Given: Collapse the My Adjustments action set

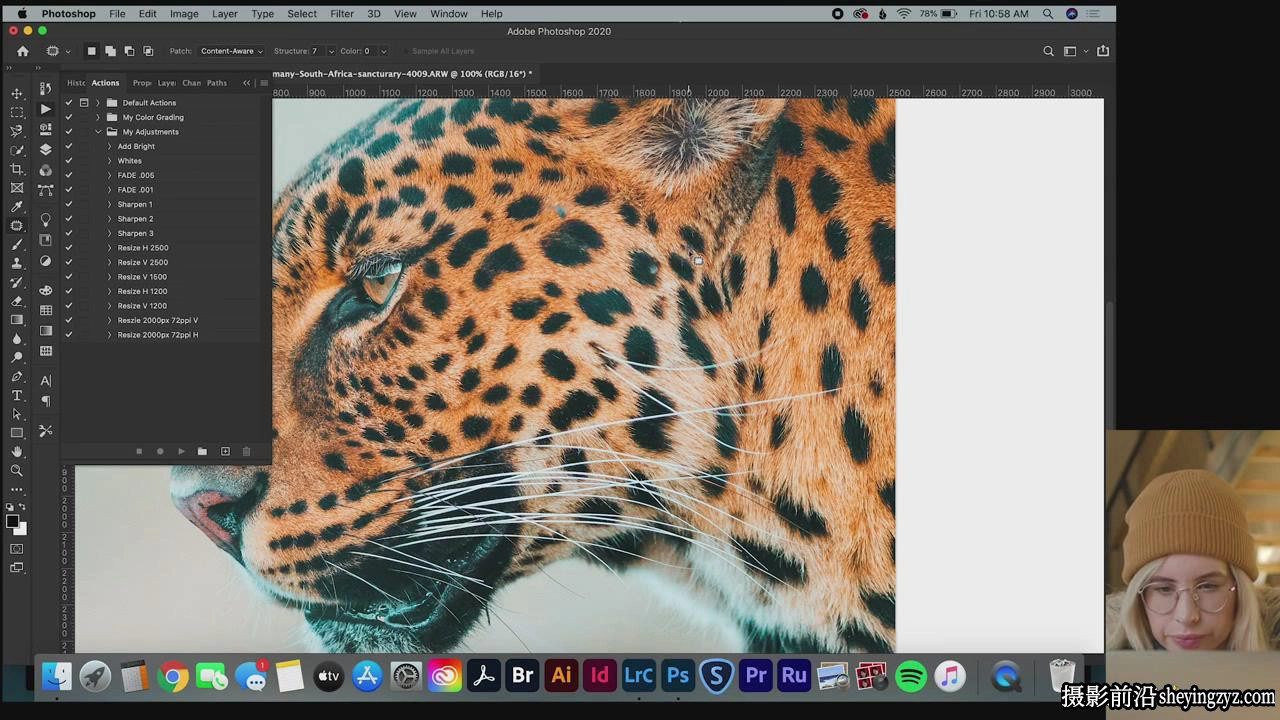Looking at the screenshot, I should pyautogui.click(x=98, y=132).
